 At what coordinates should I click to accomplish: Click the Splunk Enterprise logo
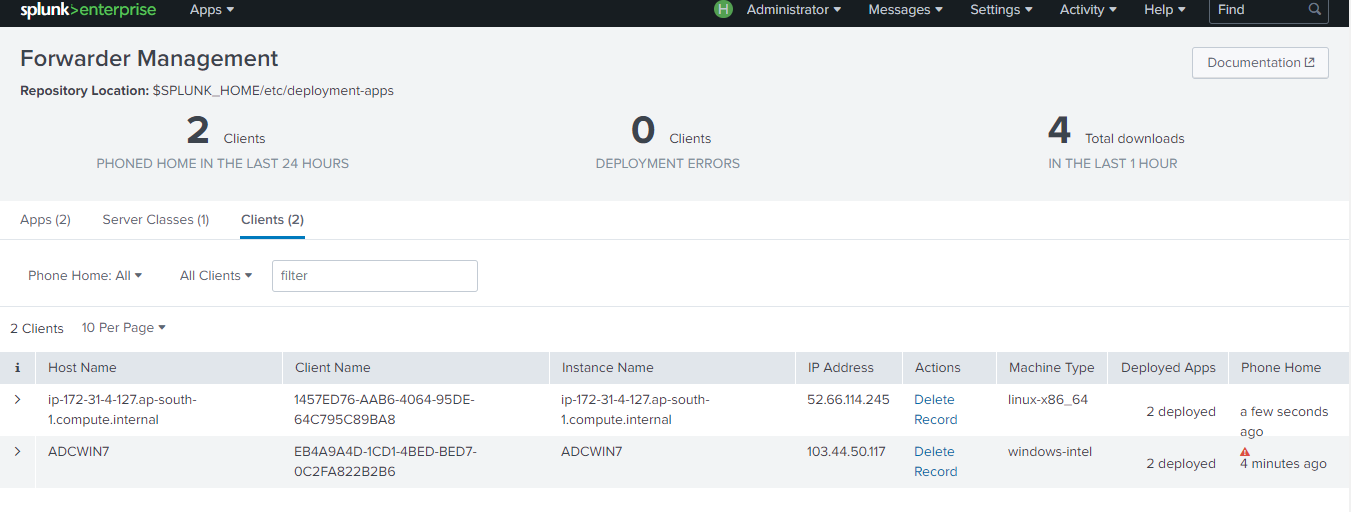tap(88, 10)
